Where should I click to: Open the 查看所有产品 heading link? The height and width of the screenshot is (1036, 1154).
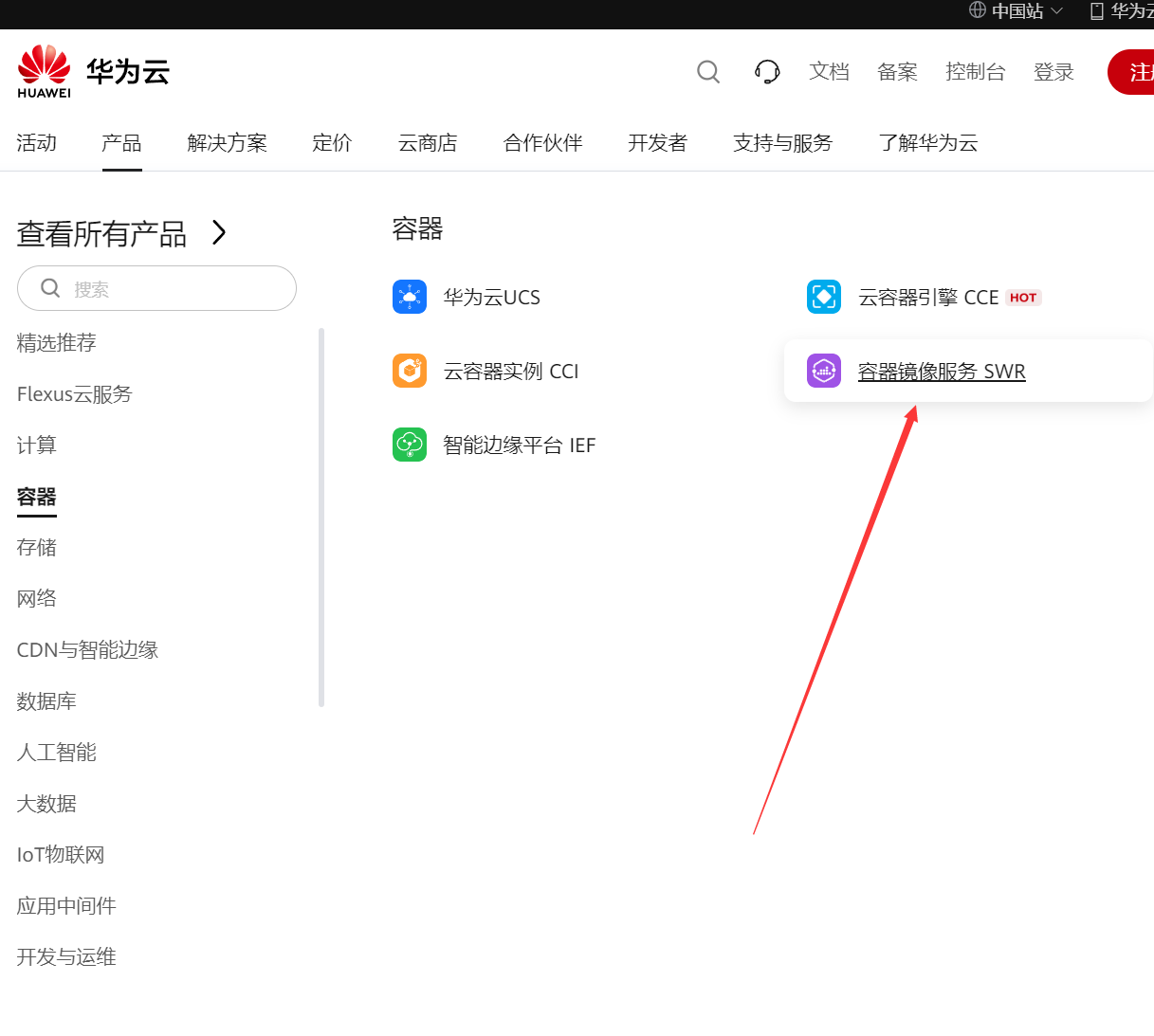(x=101, y=233)
